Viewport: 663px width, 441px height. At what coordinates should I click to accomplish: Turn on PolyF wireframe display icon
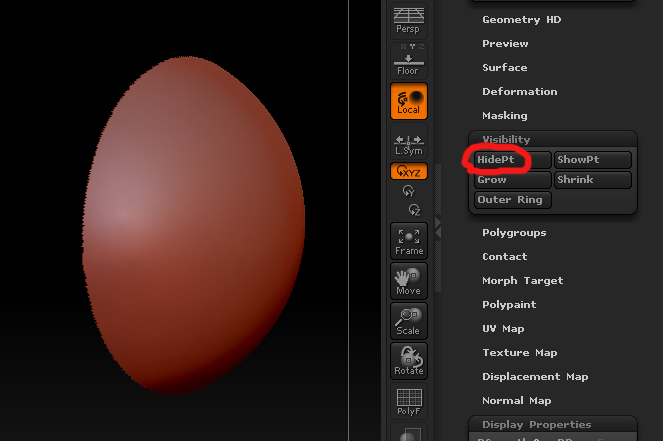coord(408,402)
